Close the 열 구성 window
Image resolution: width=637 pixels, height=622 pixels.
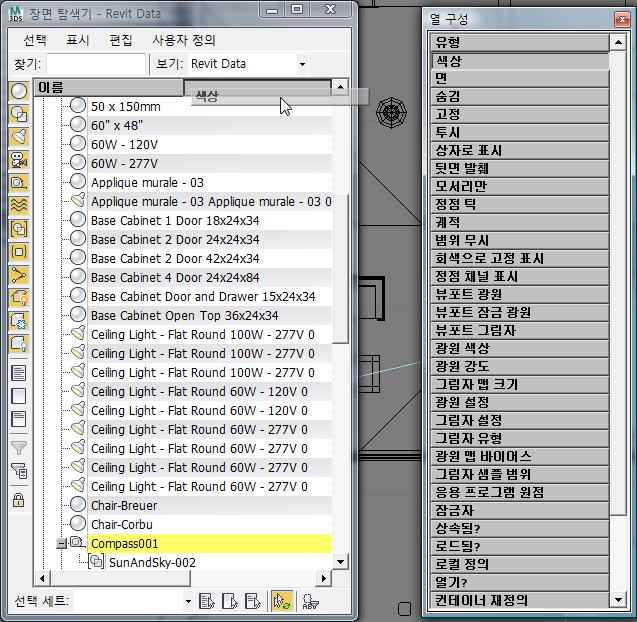(x=622, y=19)
